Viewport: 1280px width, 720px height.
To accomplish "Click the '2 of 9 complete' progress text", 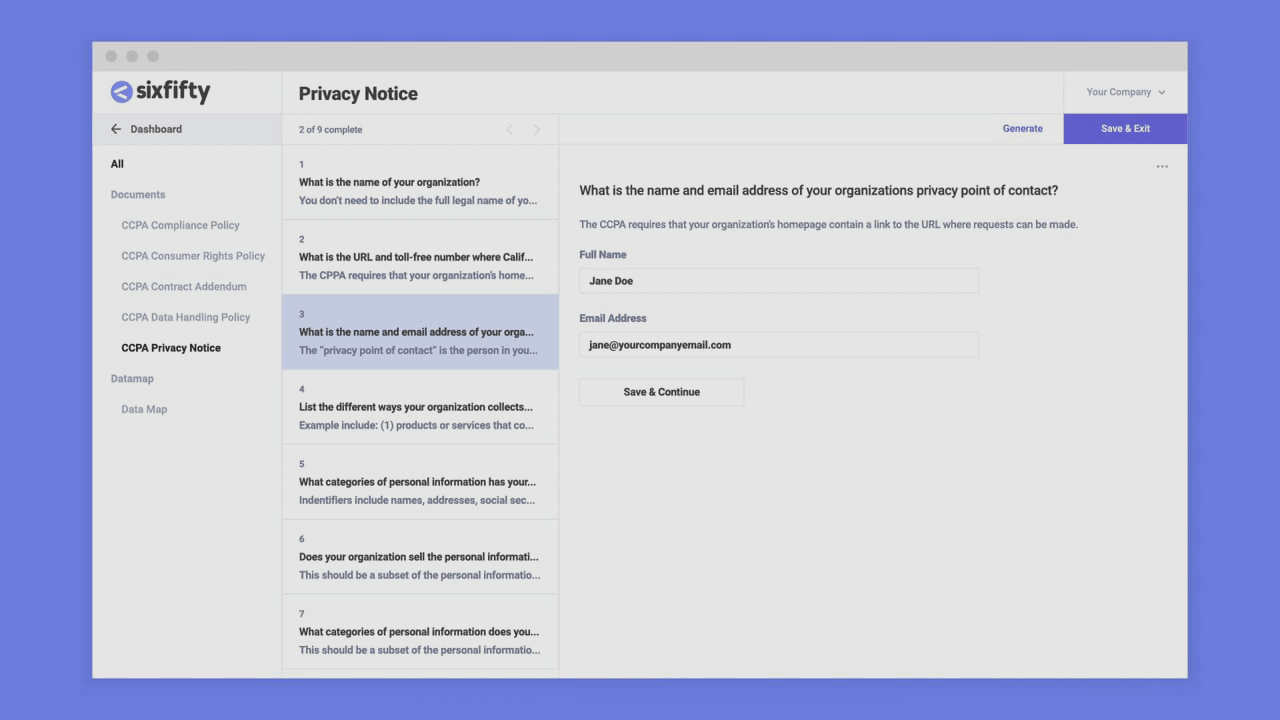I will (330, 130).
